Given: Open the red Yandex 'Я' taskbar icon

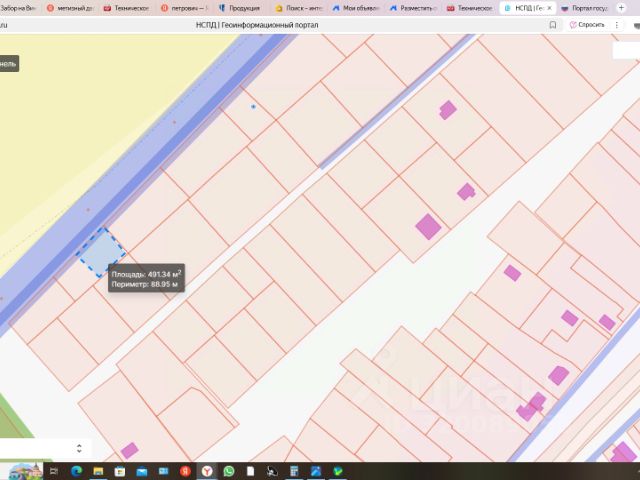Looking at the screenshot, I should (185, 471).
